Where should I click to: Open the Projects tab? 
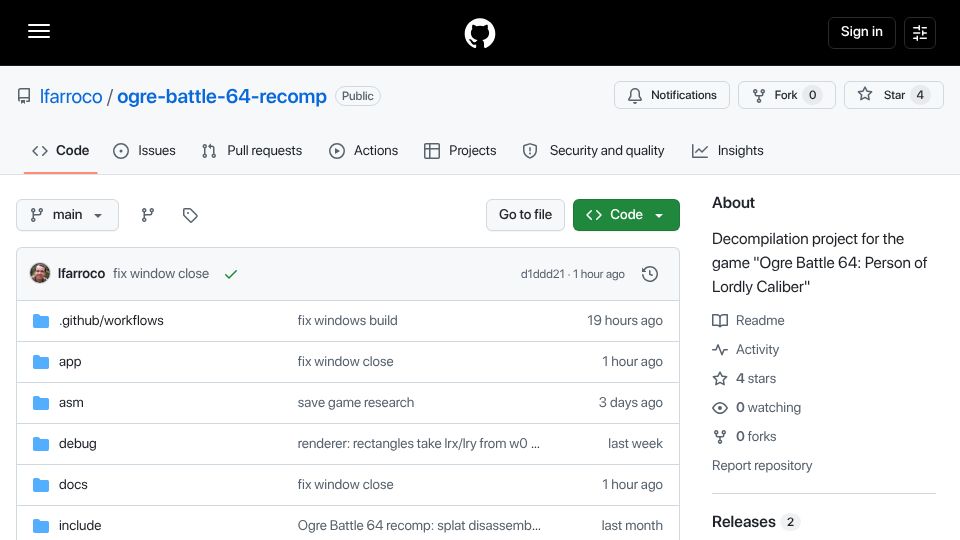460,151
